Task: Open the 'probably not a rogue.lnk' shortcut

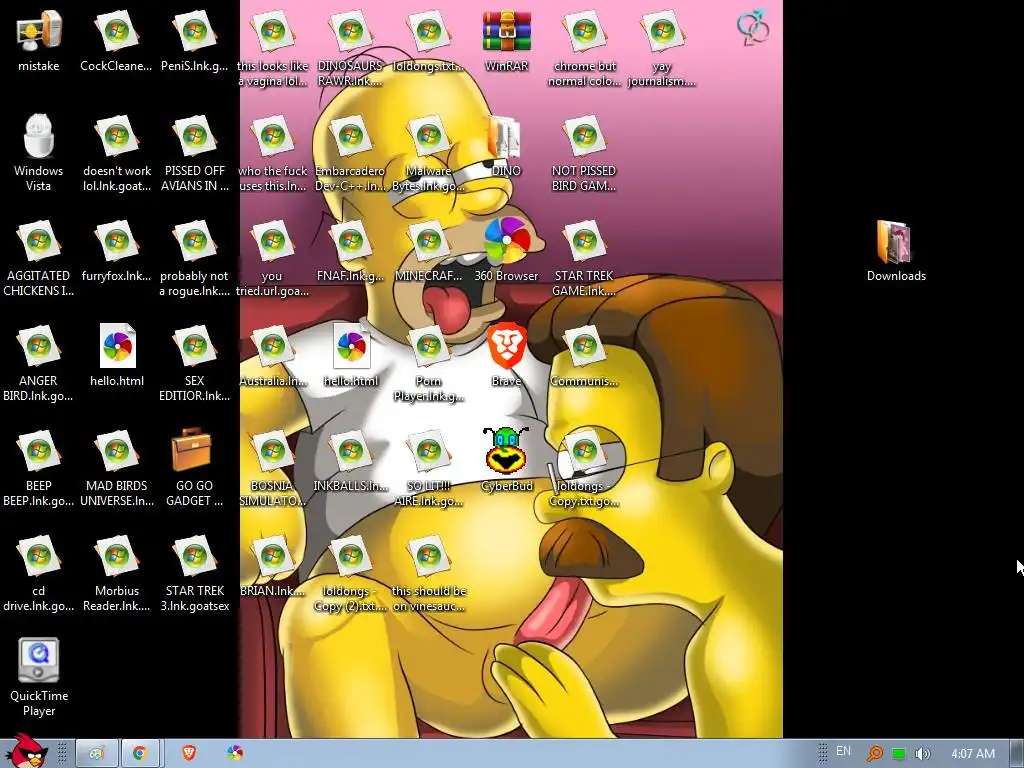Action: [194, 259]
